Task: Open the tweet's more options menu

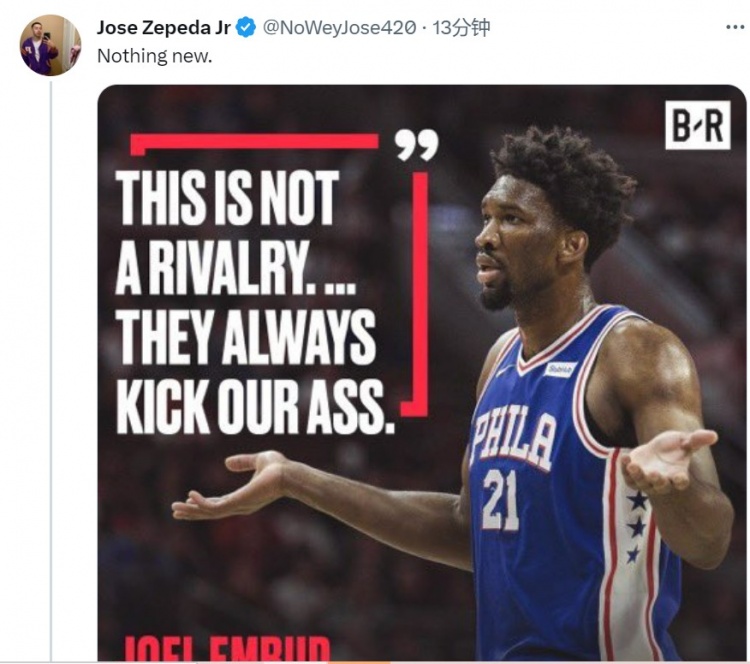Action: 735,27
